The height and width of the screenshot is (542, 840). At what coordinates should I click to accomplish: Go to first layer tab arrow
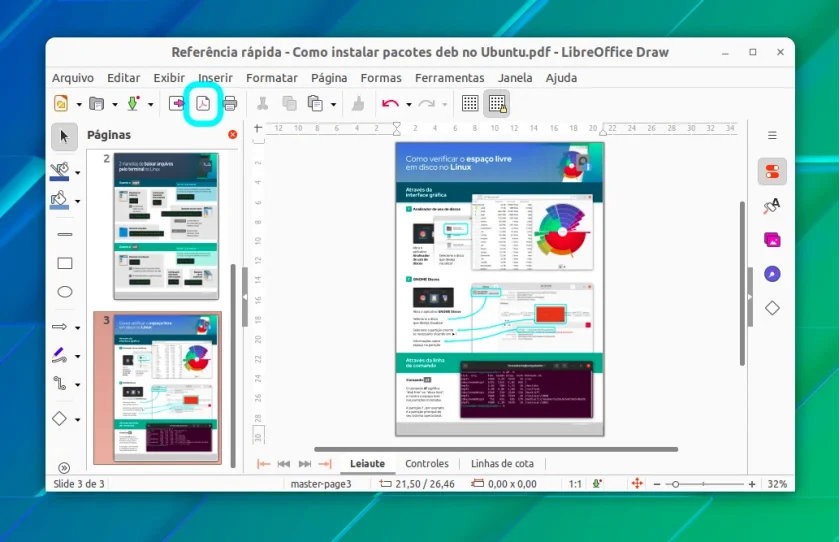click(263, 464)
